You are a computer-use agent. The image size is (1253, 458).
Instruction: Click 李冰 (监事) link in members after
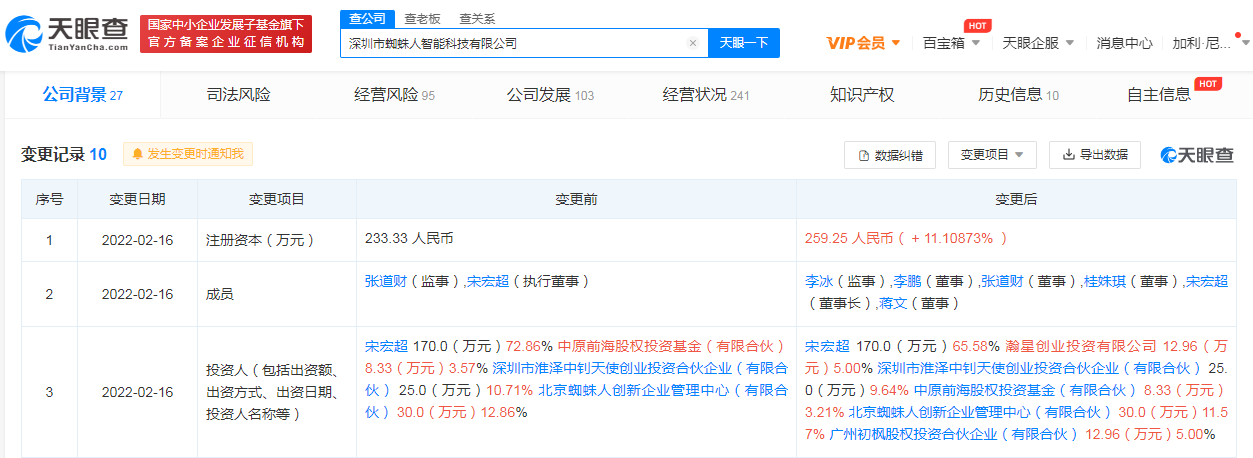pos(818,283)
